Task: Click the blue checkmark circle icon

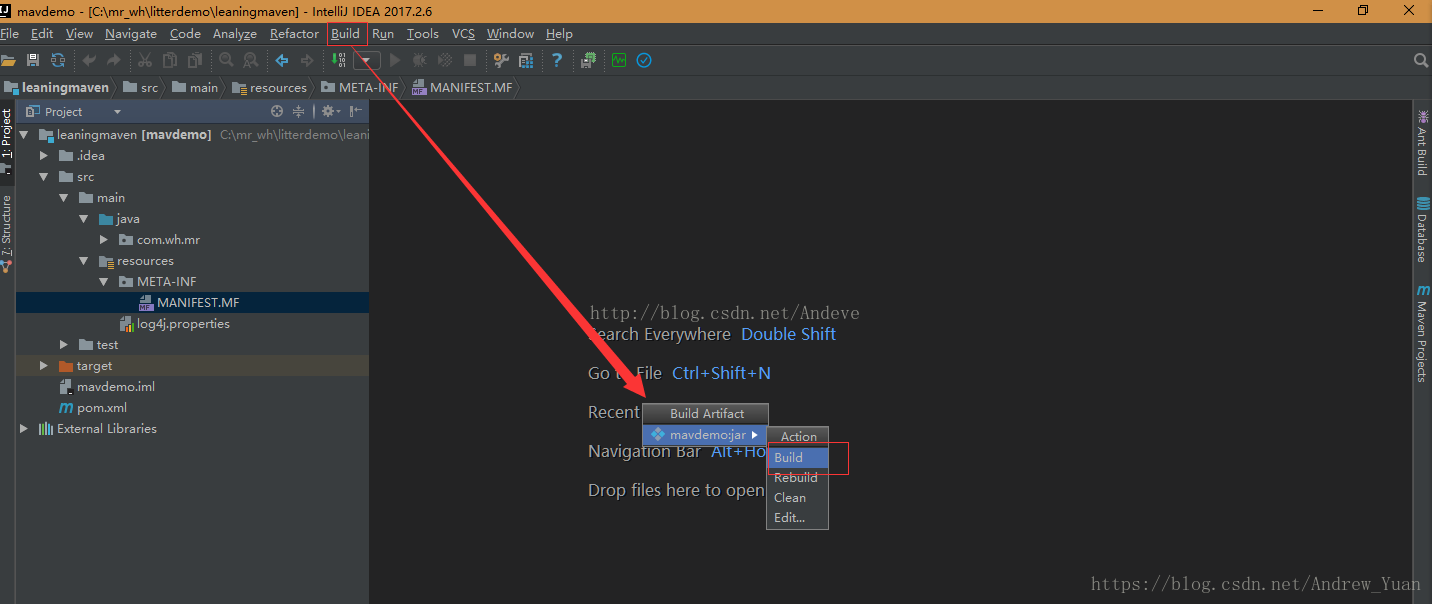Action: [644, 60]
